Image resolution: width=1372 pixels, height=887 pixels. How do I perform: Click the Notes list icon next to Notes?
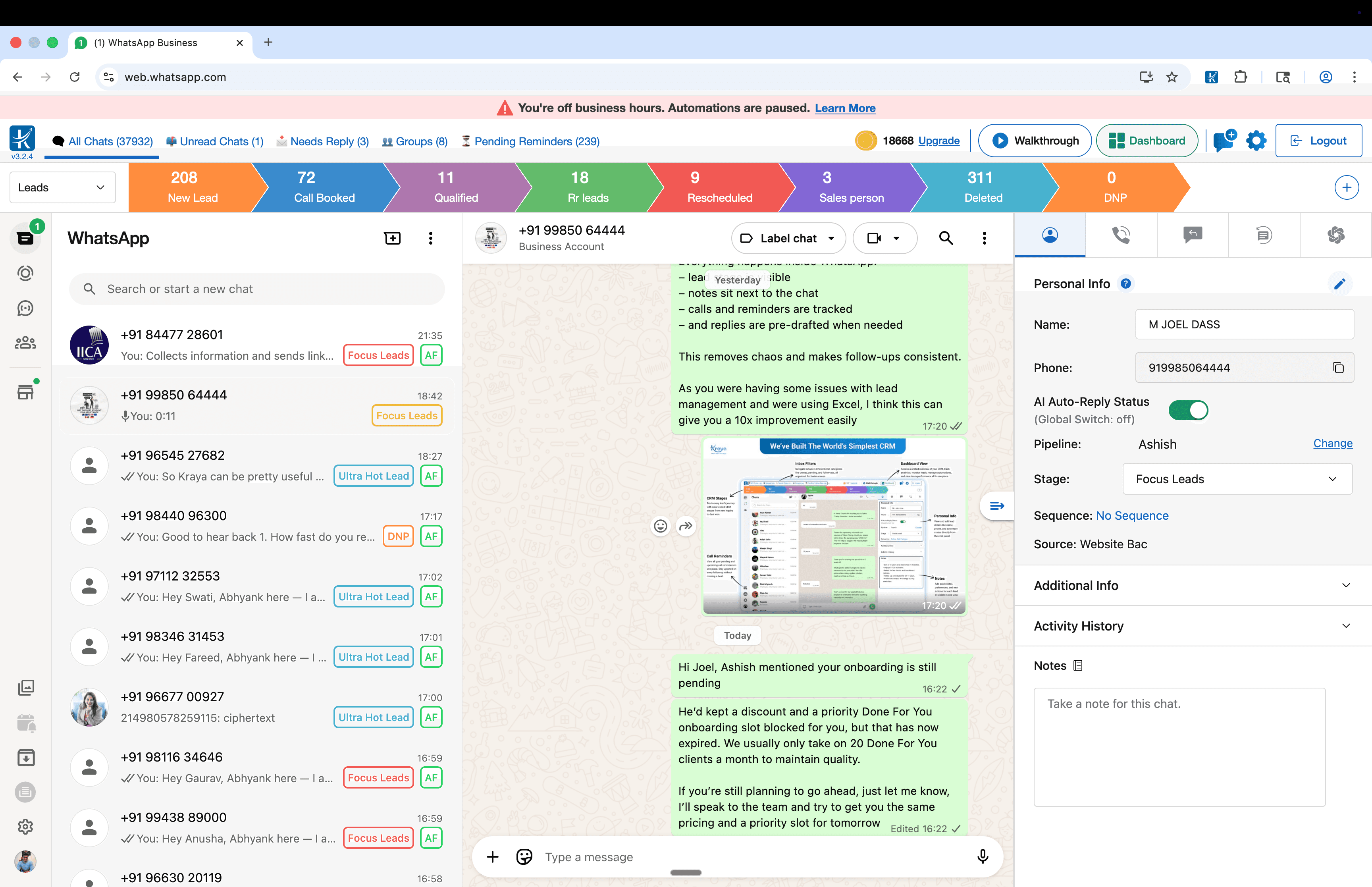click(x=1078, y=665)
